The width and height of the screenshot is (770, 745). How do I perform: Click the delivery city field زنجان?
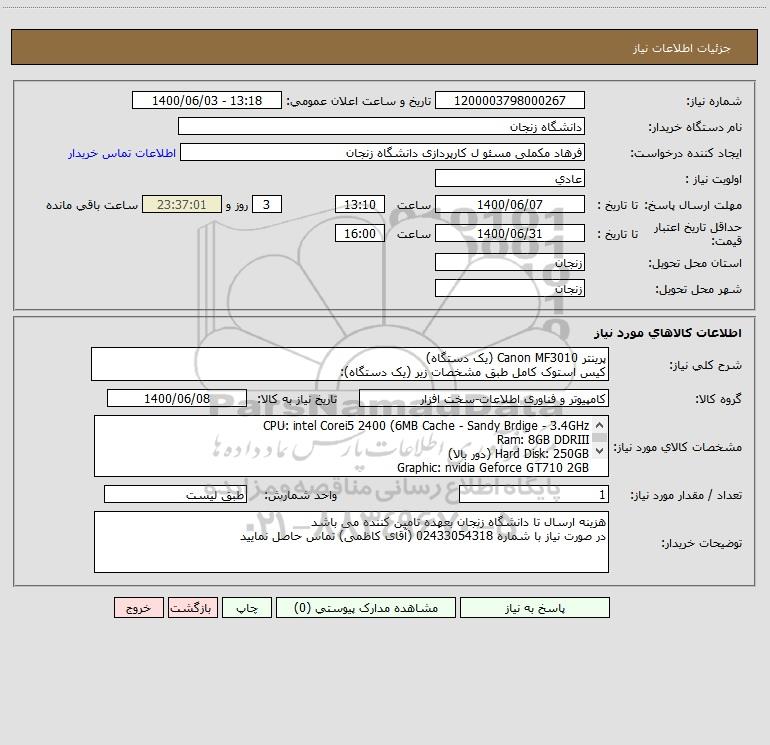coord(510,289)
